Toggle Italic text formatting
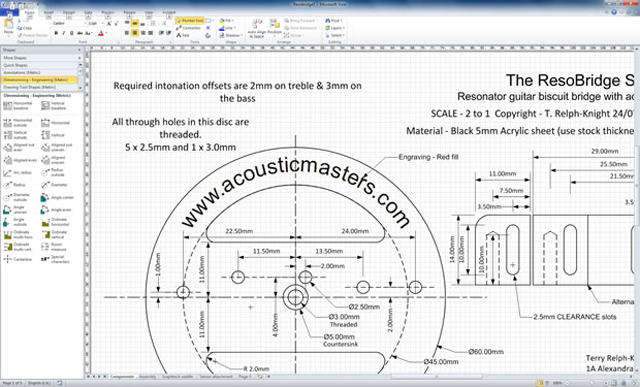The height and width of the screenshot is (387, 640). coord(64,33)
